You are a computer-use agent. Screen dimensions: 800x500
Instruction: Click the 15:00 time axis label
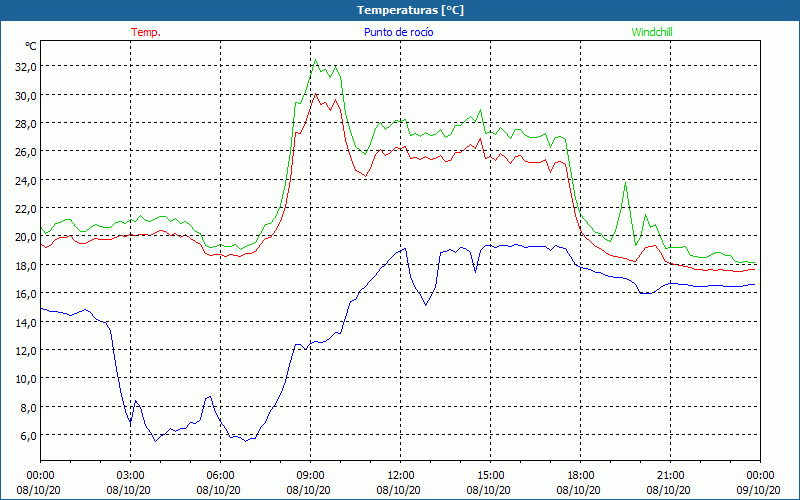pyautogui.click(x=490, y=476)
